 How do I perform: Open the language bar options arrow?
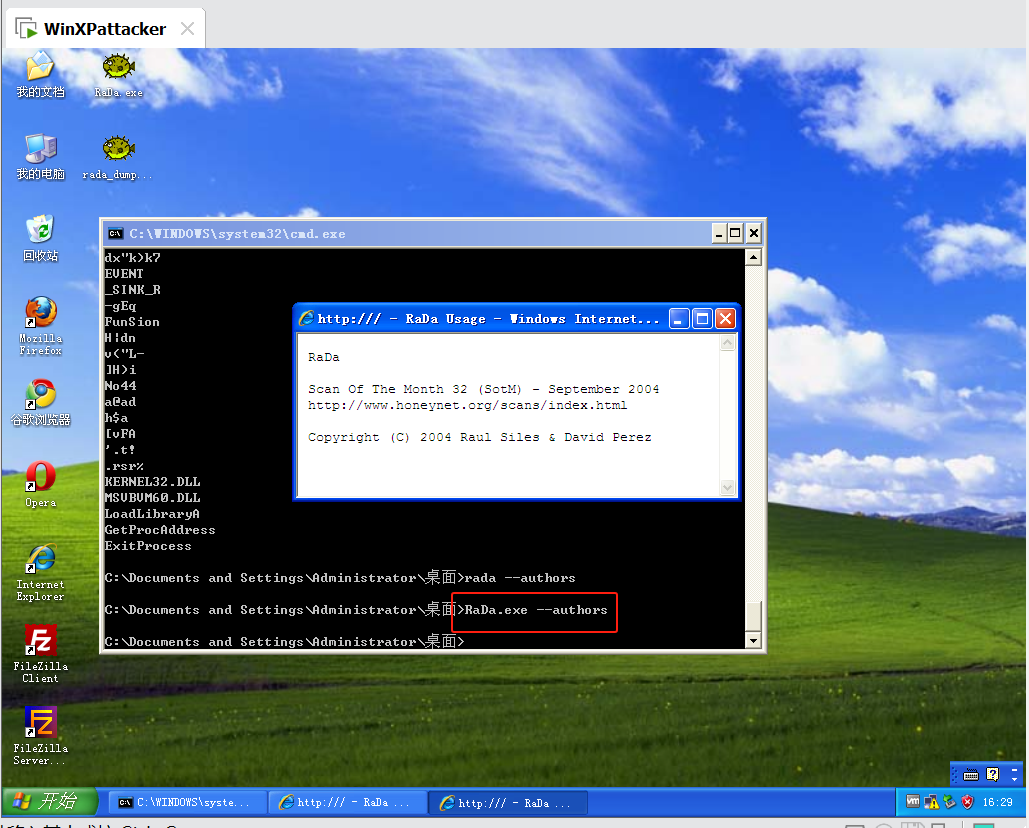point(1015,779)
